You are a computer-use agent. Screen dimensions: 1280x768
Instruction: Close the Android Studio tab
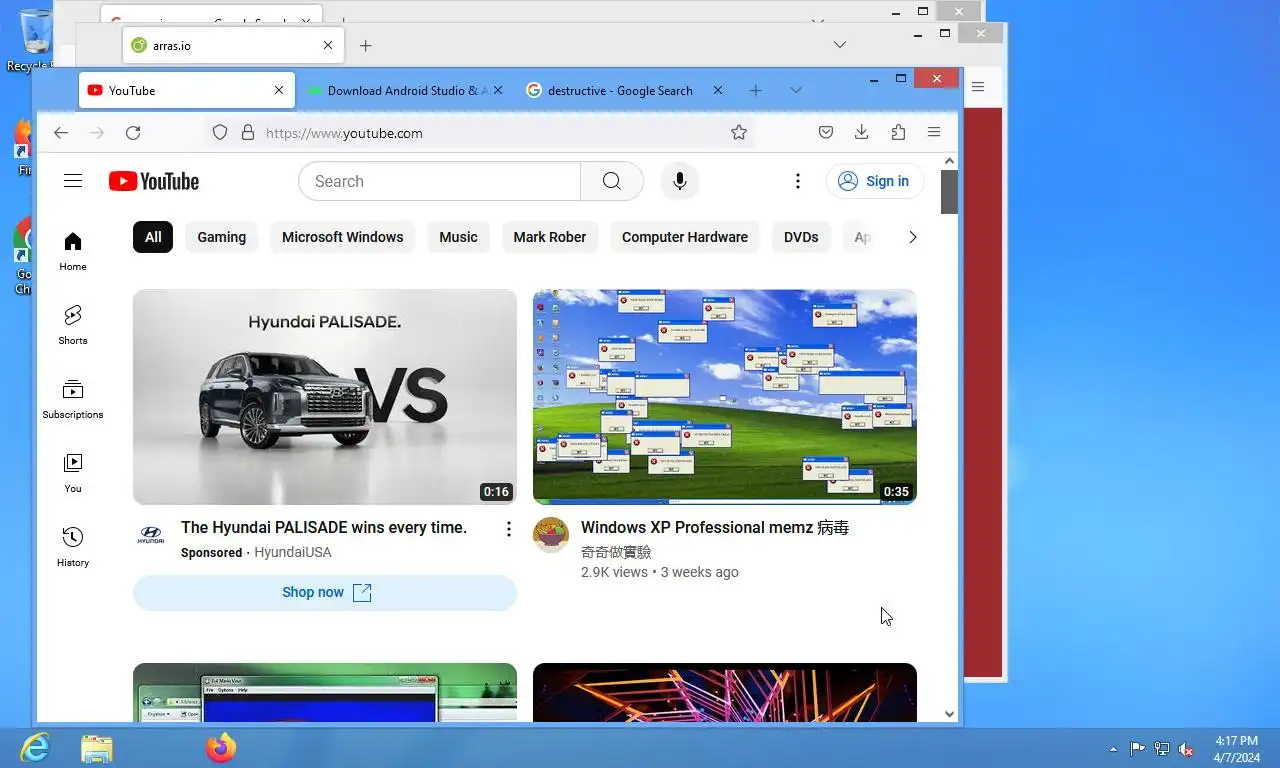click(x=498, y=90)
